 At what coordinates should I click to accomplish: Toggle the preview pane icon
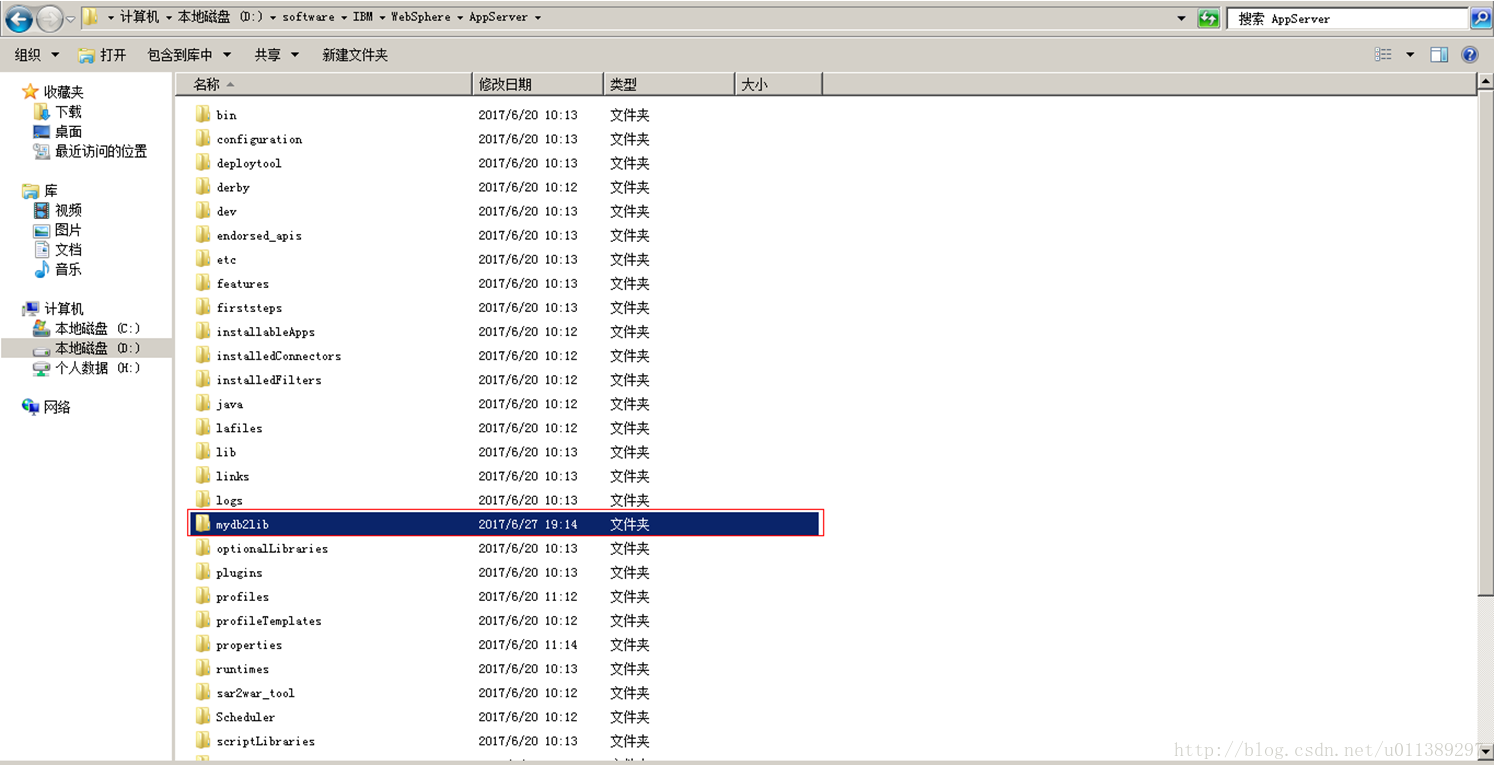tap(1439, 55)
